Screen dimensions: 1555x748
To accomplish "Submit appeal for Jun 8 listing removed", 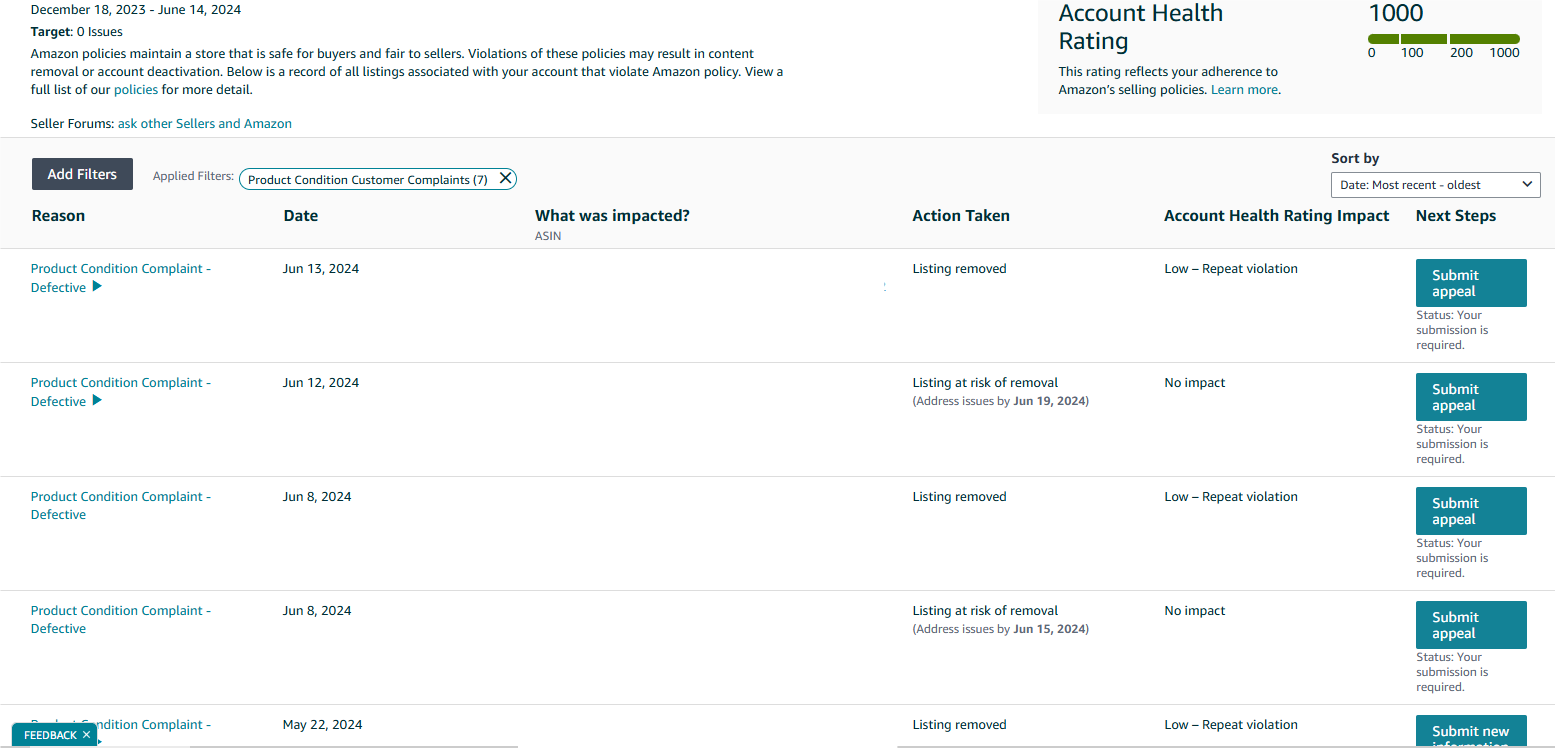I will (1471, 511).
